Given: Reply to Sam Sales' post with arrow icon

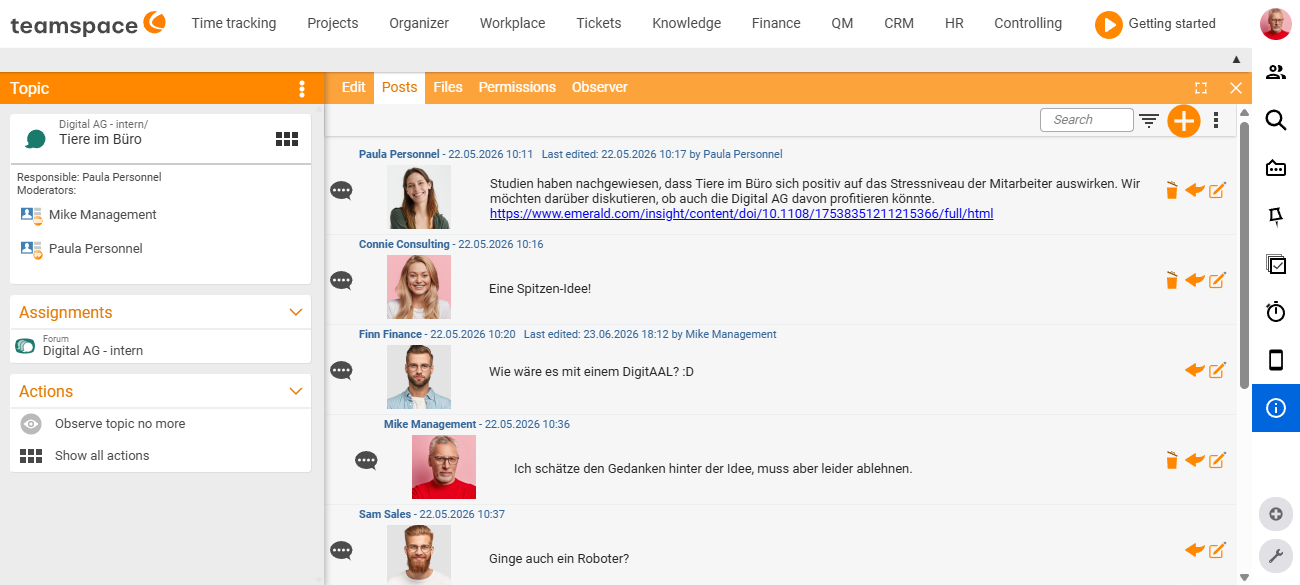Looking at the screenshot, I should click(1194, 550).
